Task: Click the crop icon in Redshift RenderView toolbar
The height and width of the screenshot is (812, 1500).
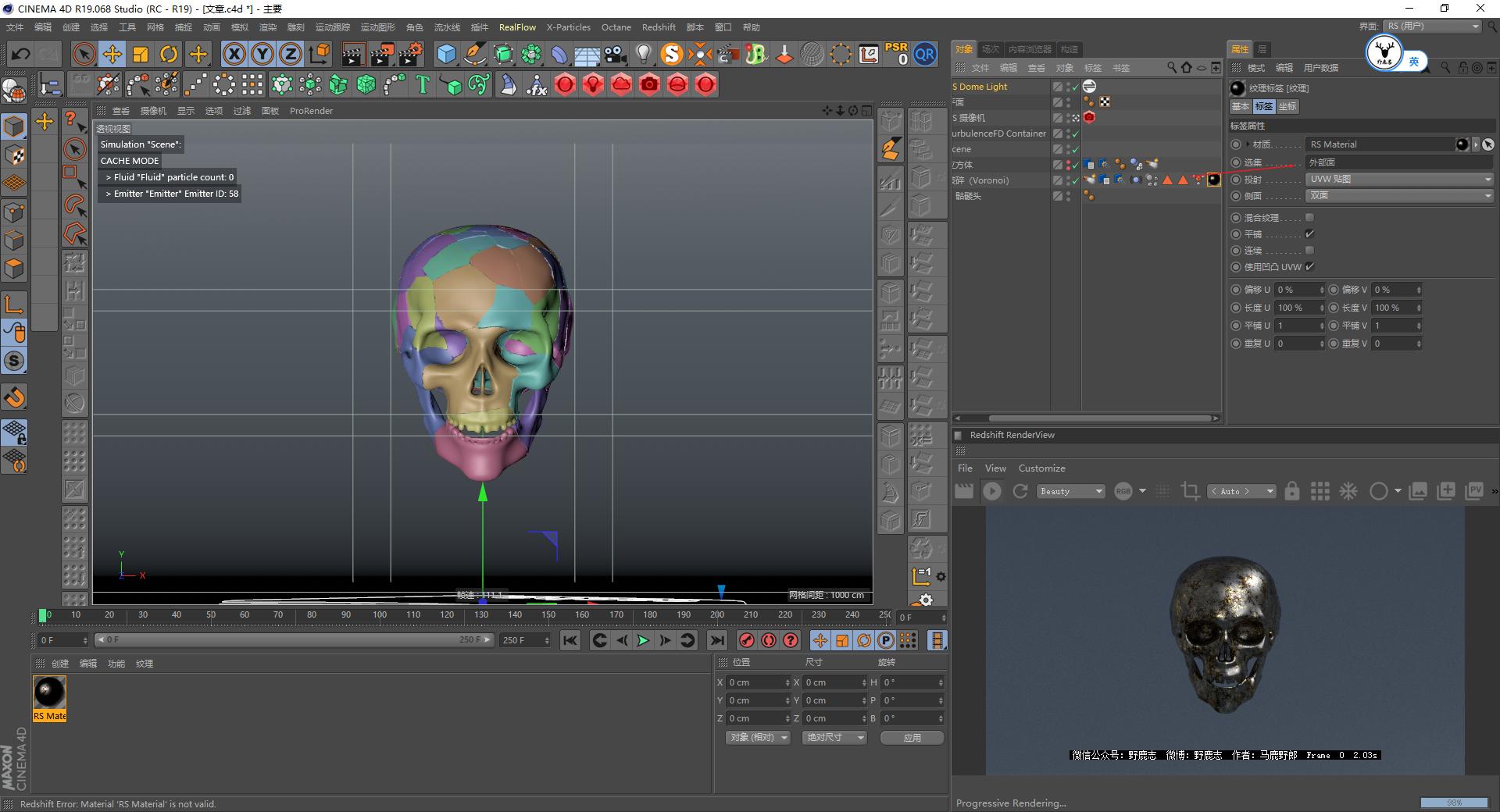Action: [1191, 491]
